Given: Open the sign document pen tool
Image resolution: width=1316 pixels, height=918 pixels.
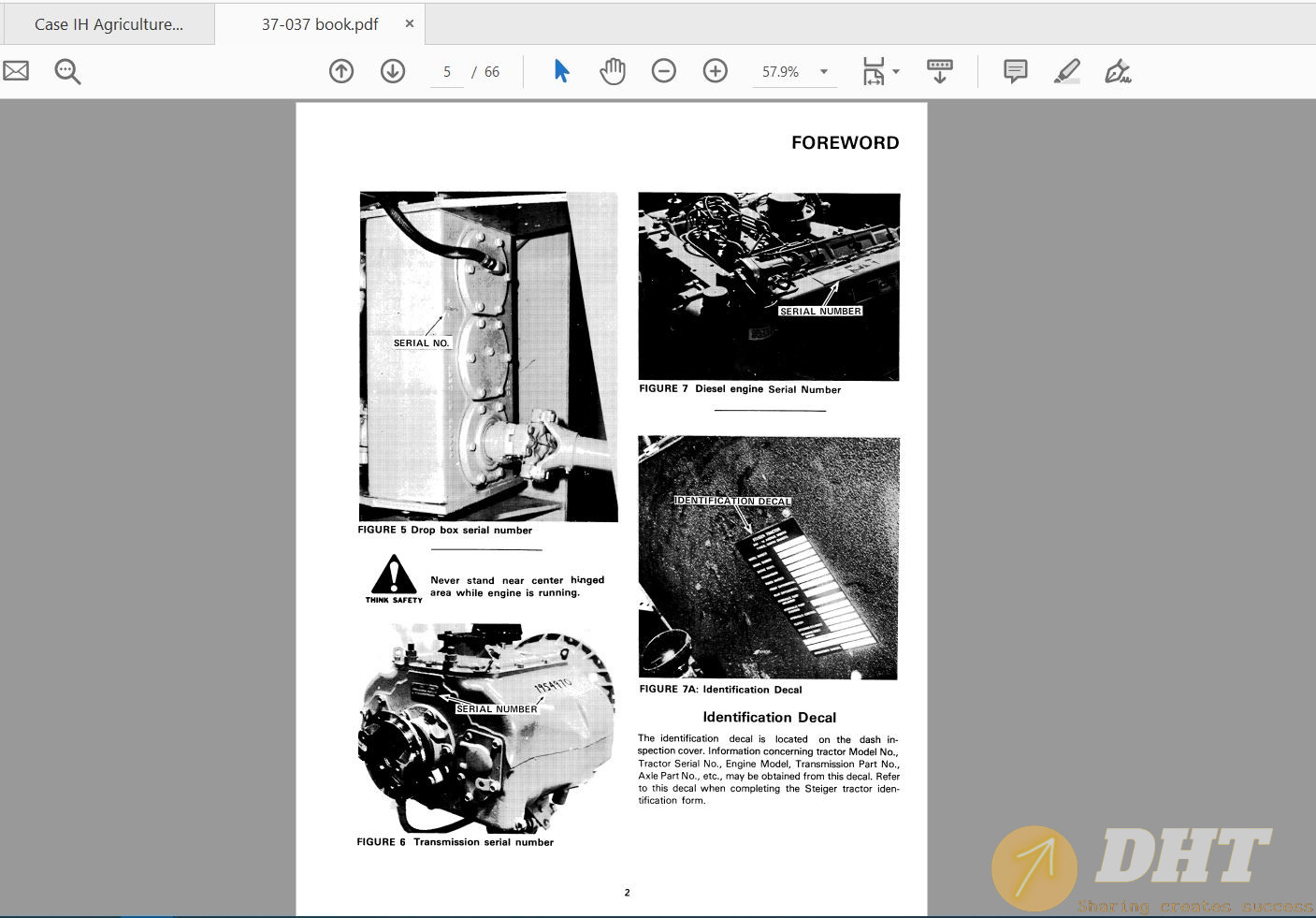Looking at the screenshot, I should point(1118,71).
